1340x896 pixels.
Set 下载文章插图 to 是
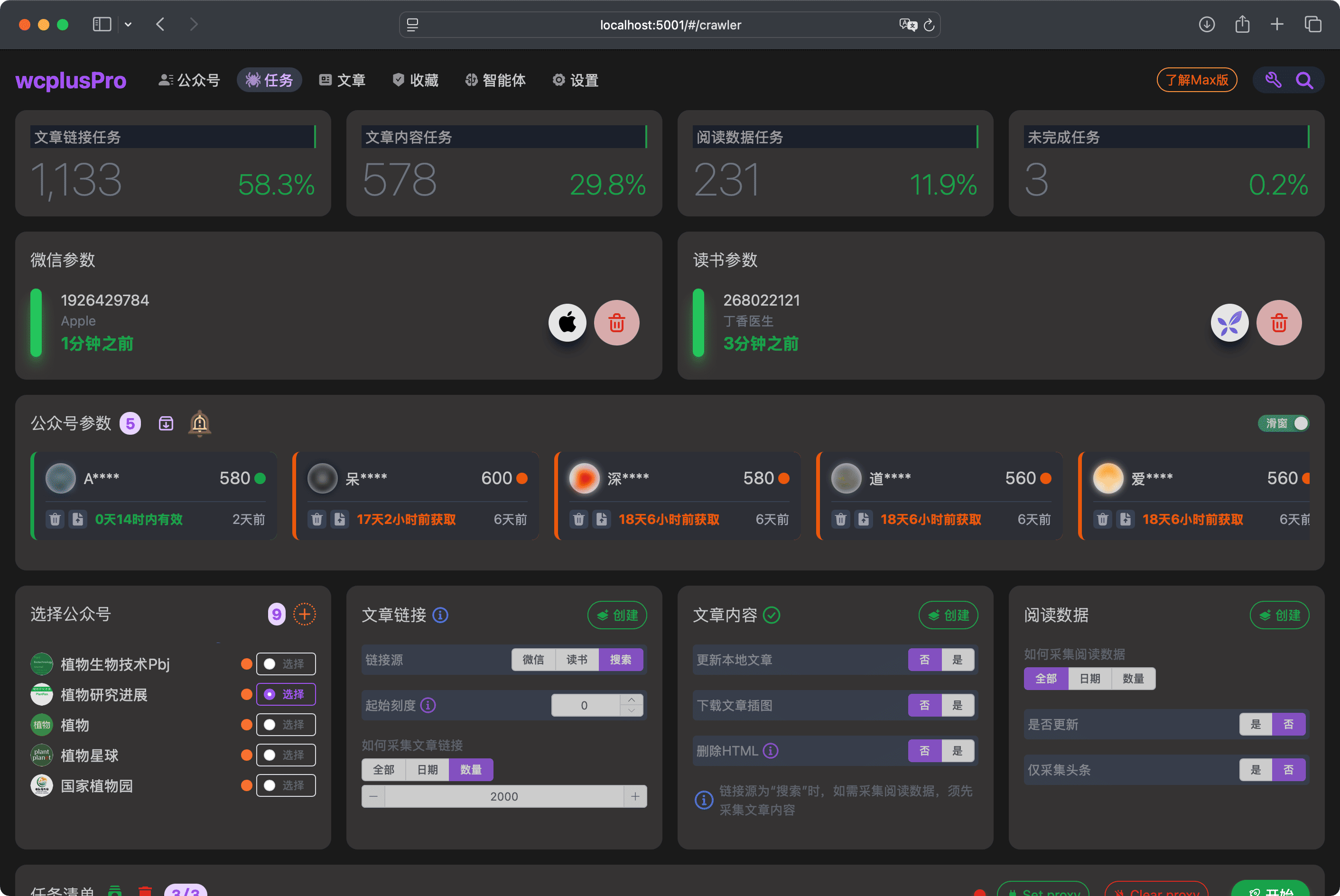coord(957,705)
